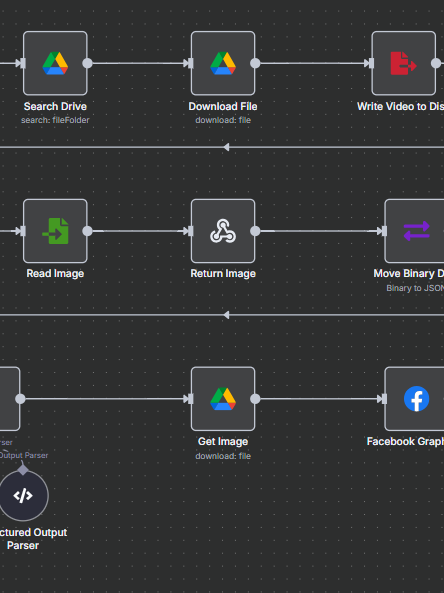Select the Search Drive node icon
The image size is (444, 593).
point(55,63)
